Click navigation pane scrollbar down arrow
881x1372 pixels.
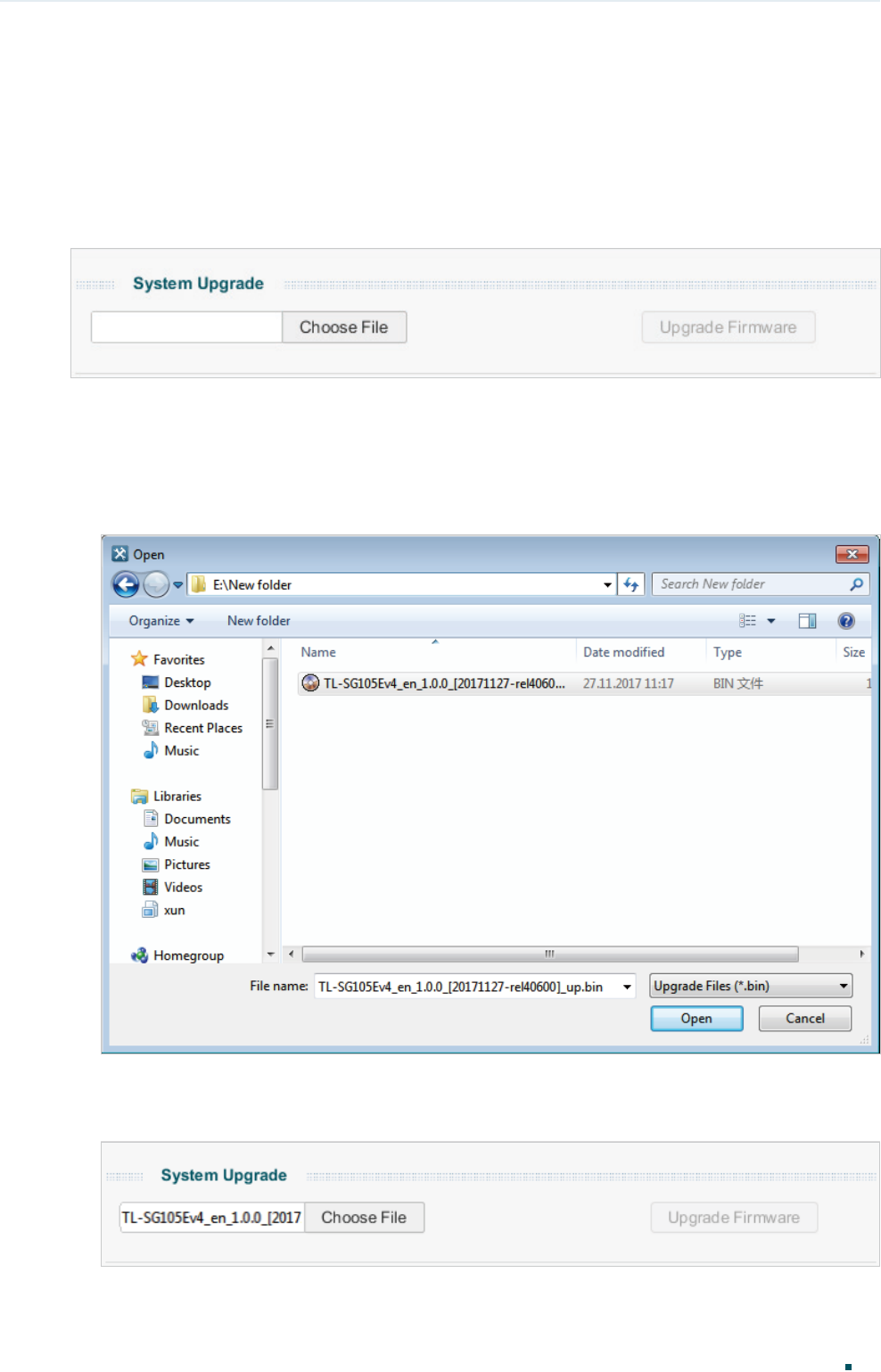pos(270,955)
